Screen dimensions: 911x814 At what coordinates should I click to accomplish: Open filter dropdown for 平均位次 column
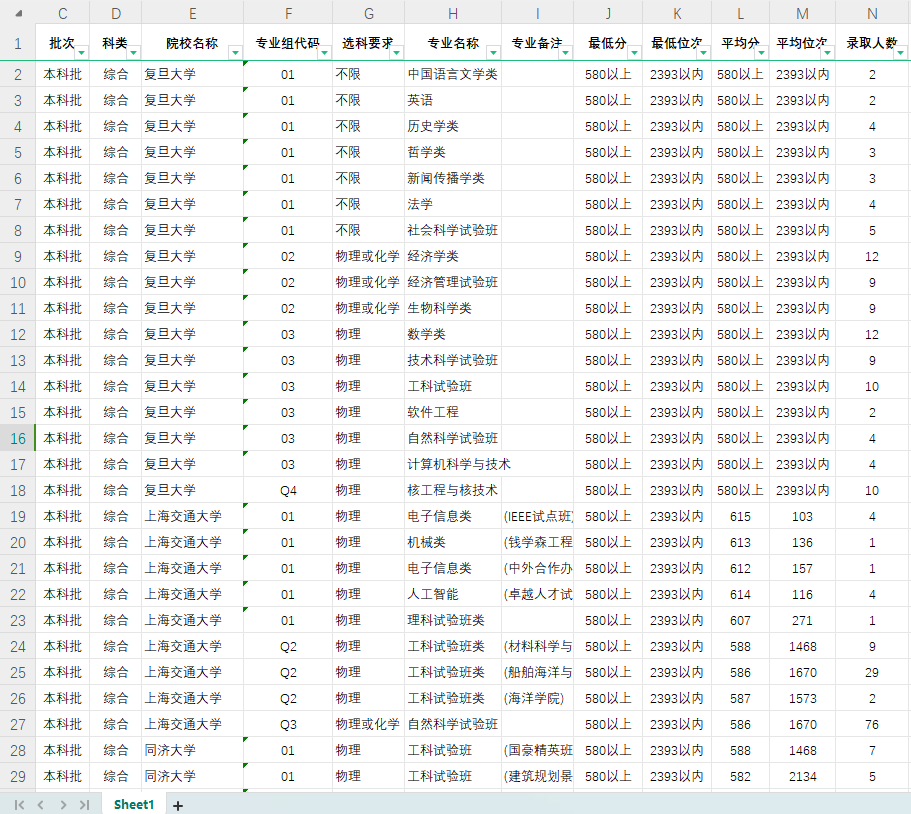coord(827,53)
